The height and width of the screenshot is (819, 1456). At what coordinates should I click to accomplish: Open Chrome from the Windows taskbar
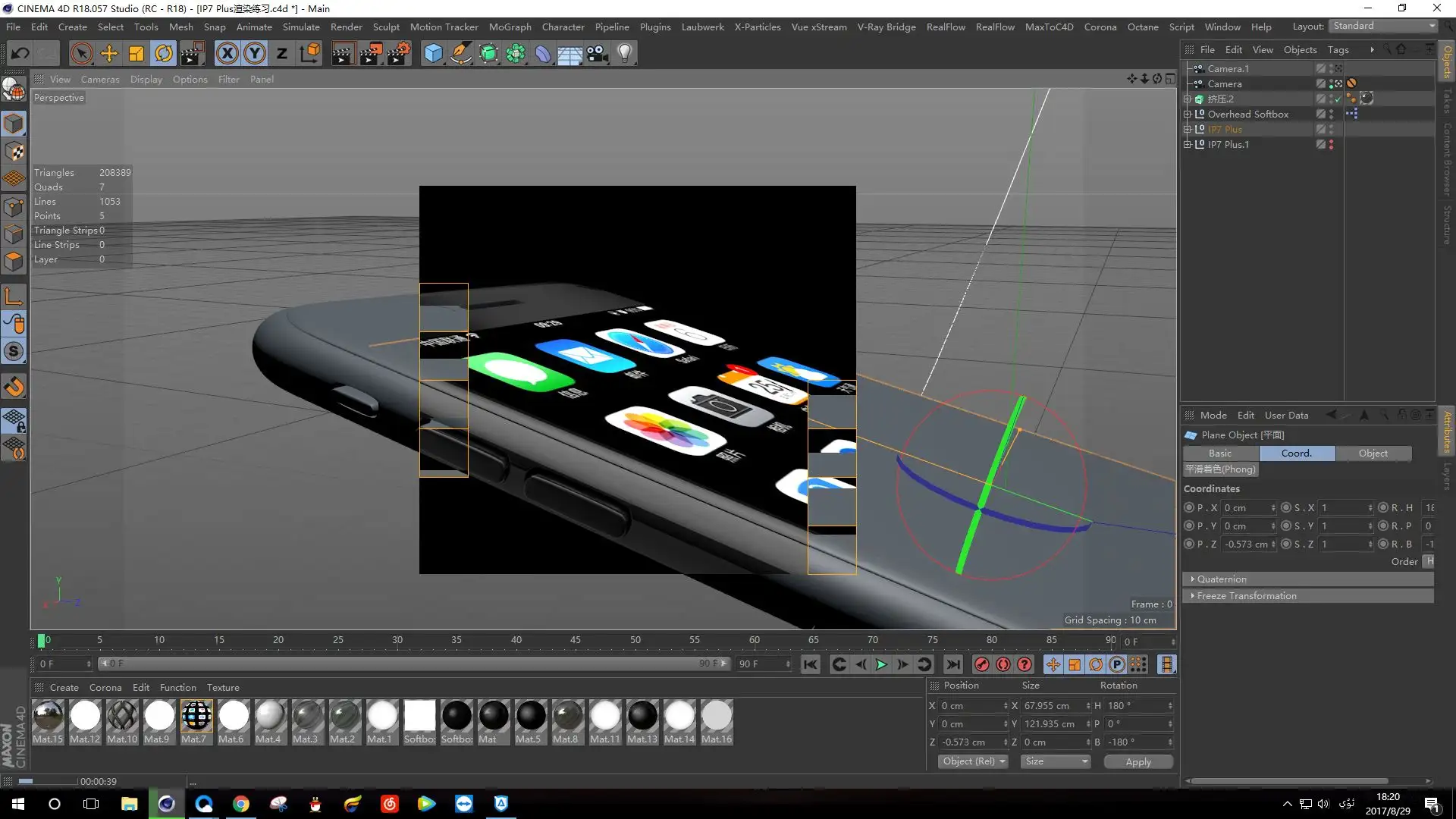tap(241, 804)
